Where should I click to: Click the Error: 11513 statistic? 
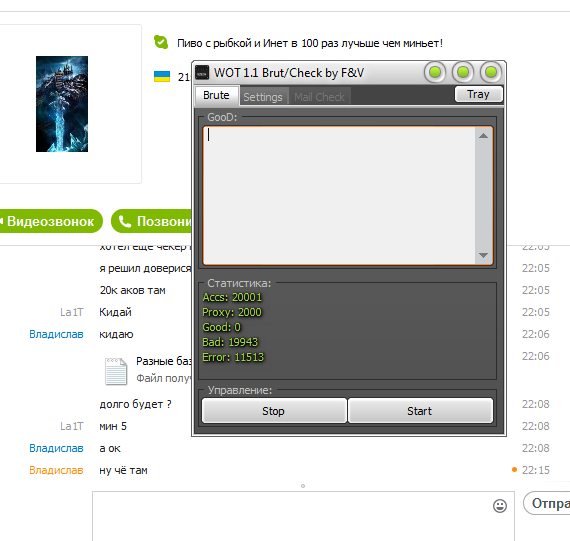coord(233,357)
